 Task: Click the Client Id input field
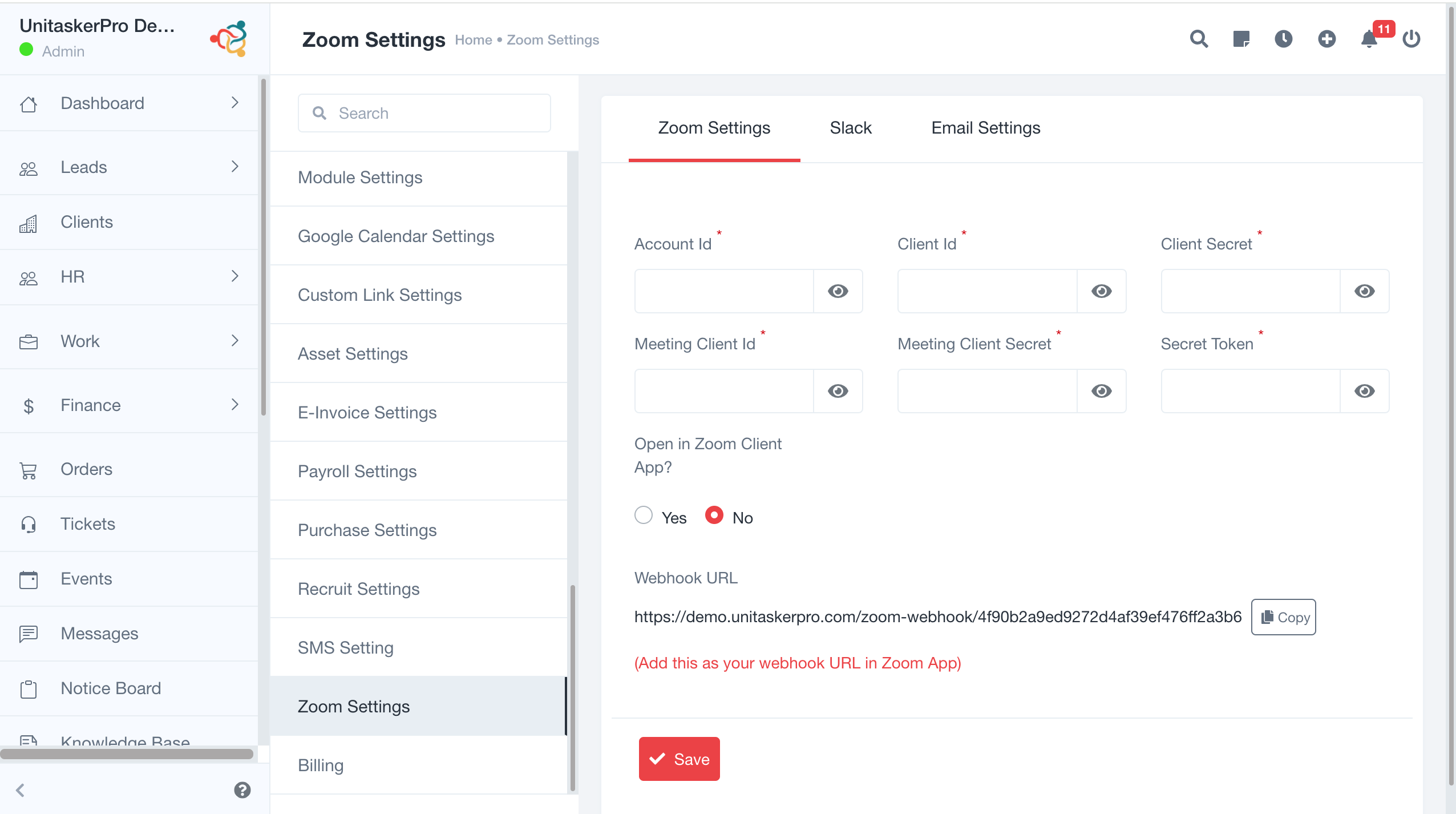[988, 291]
